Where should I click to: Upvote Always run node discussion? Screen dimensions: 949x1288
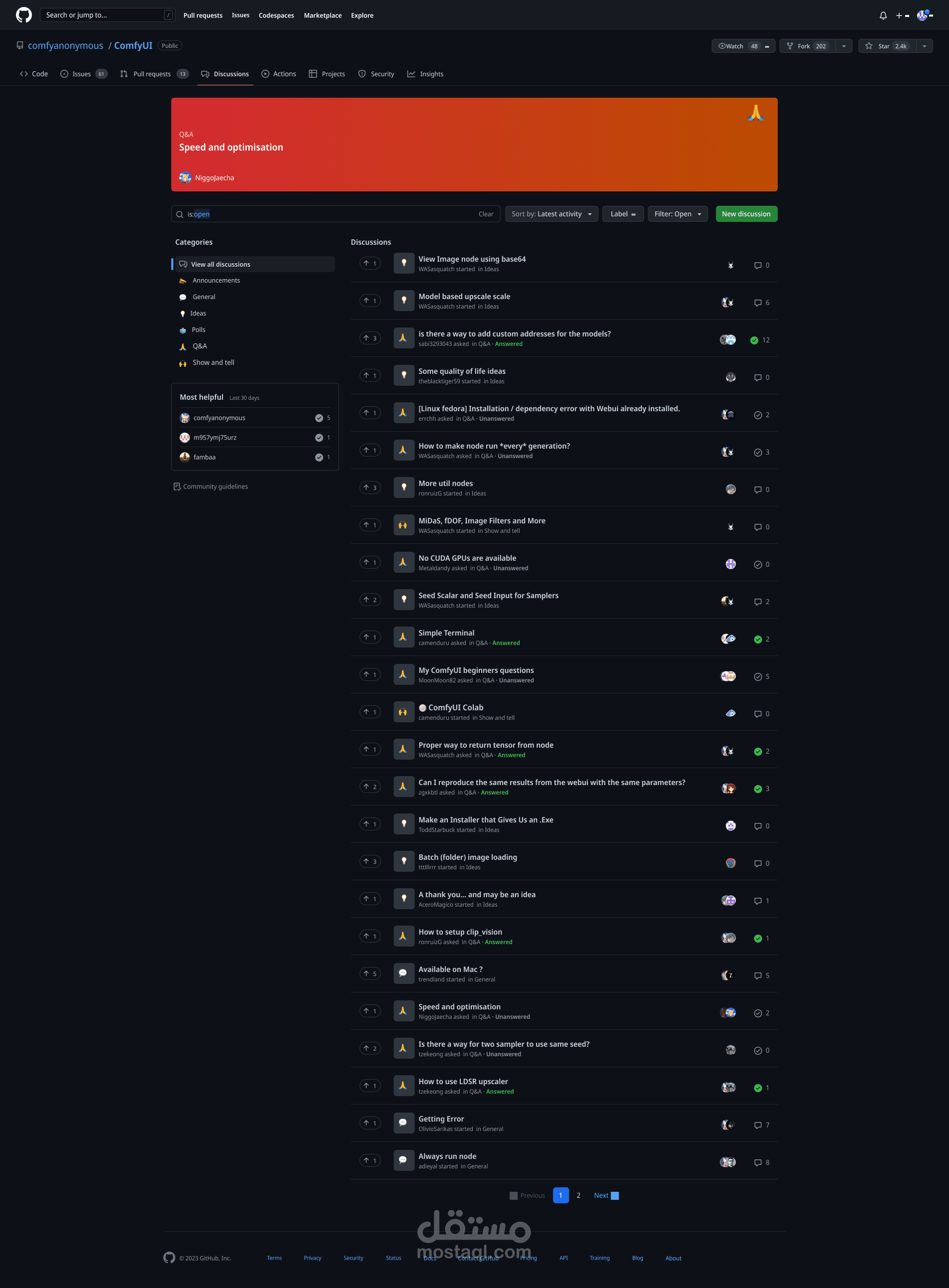pyautogui.click(x=370, y=1160)
